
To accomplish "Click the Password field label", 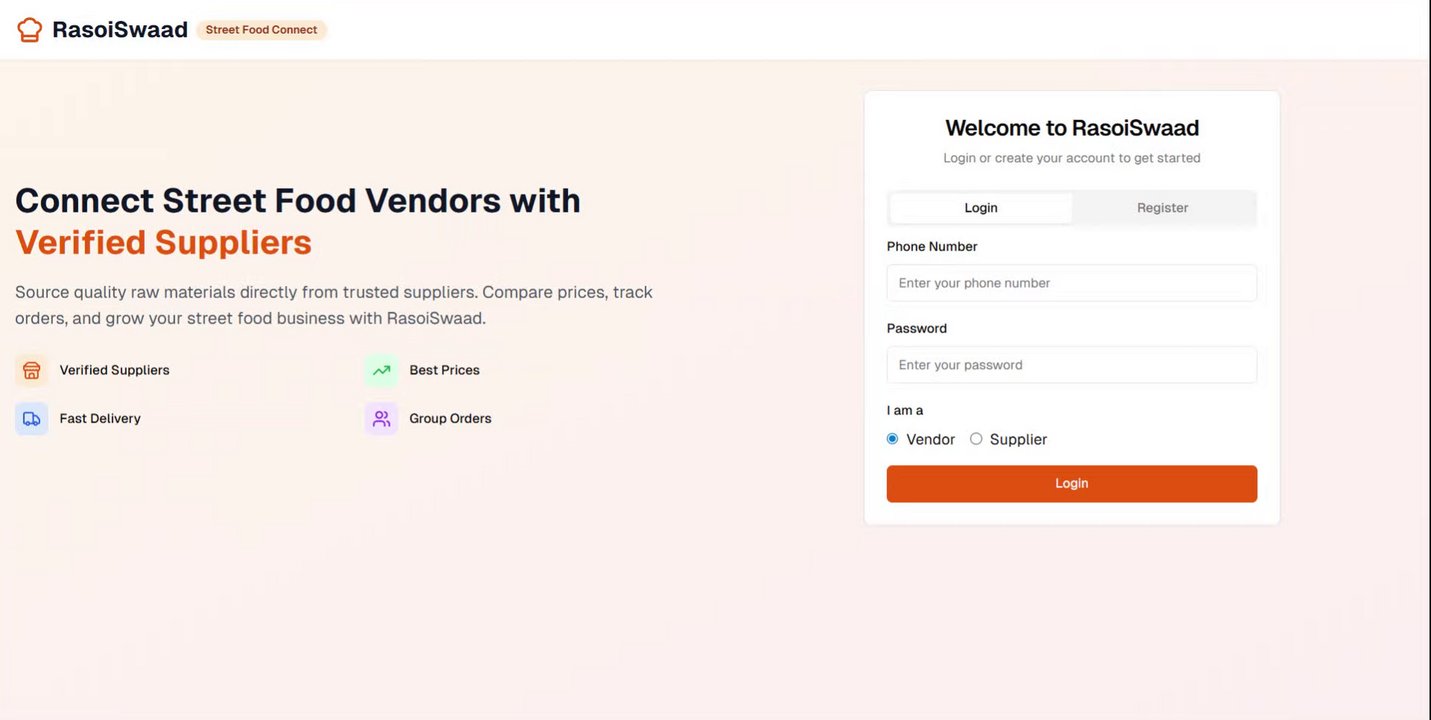I will [916, 329].
